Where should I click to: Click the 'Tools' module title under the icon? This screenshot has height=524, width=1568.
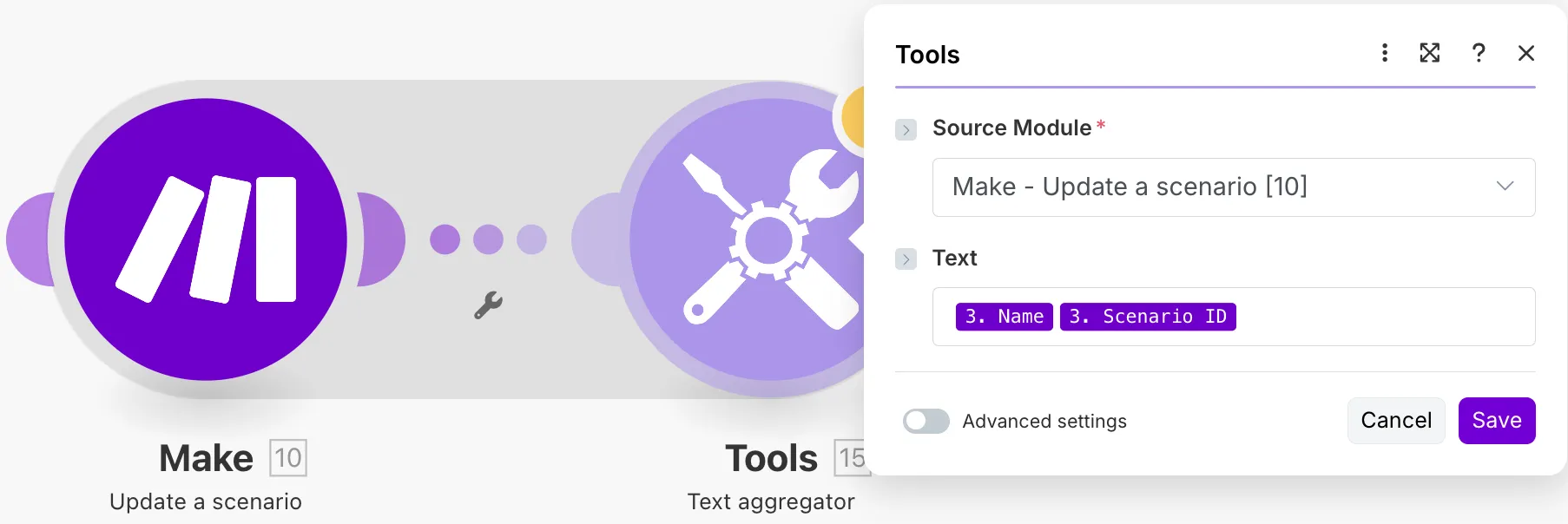point(771,458)
